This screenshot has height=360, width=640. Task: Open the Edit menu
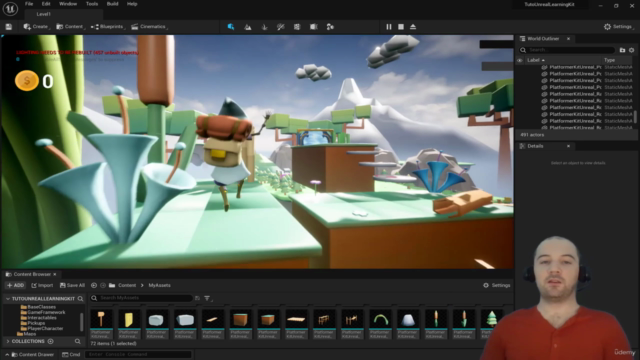[46, 4]
